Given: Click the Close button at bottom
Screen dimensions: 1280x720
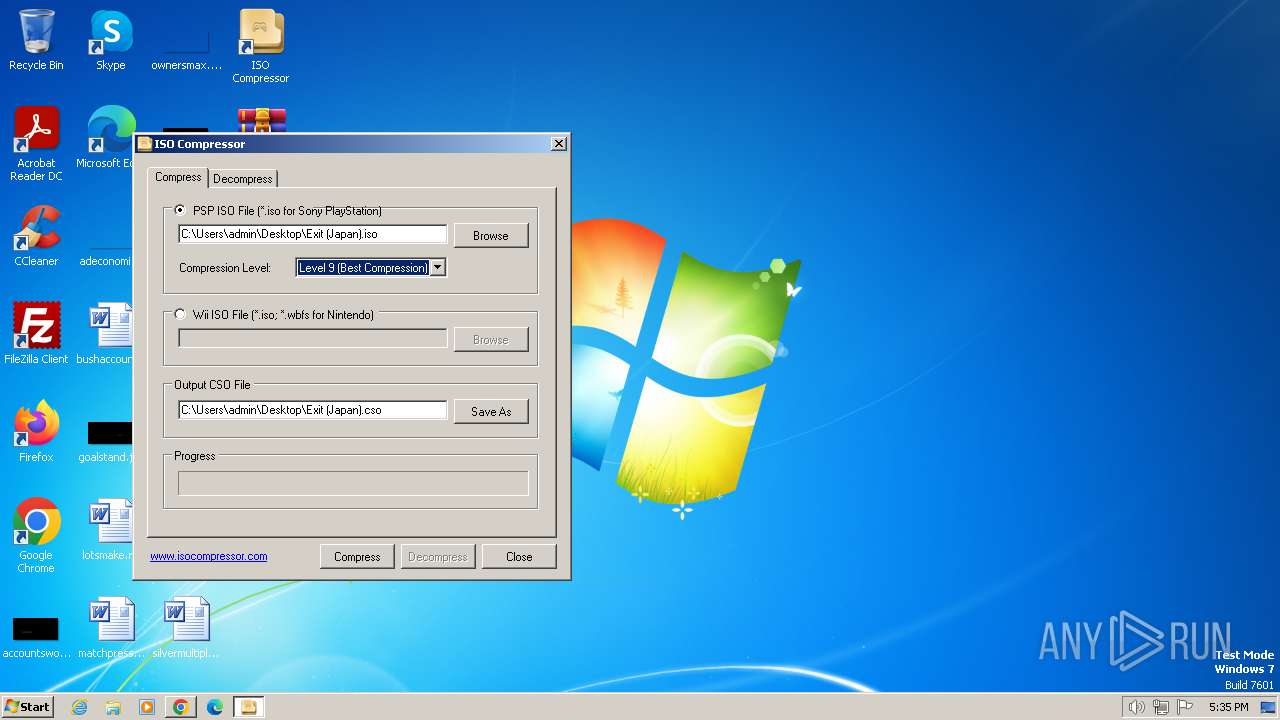Looking at the screenshot, I should pos(519,556).
